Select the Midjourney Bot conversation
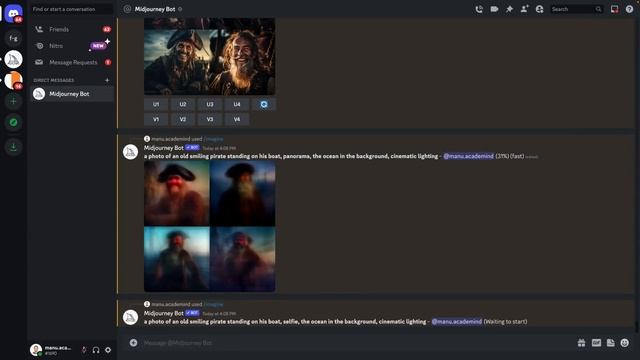 pos(72,94)
